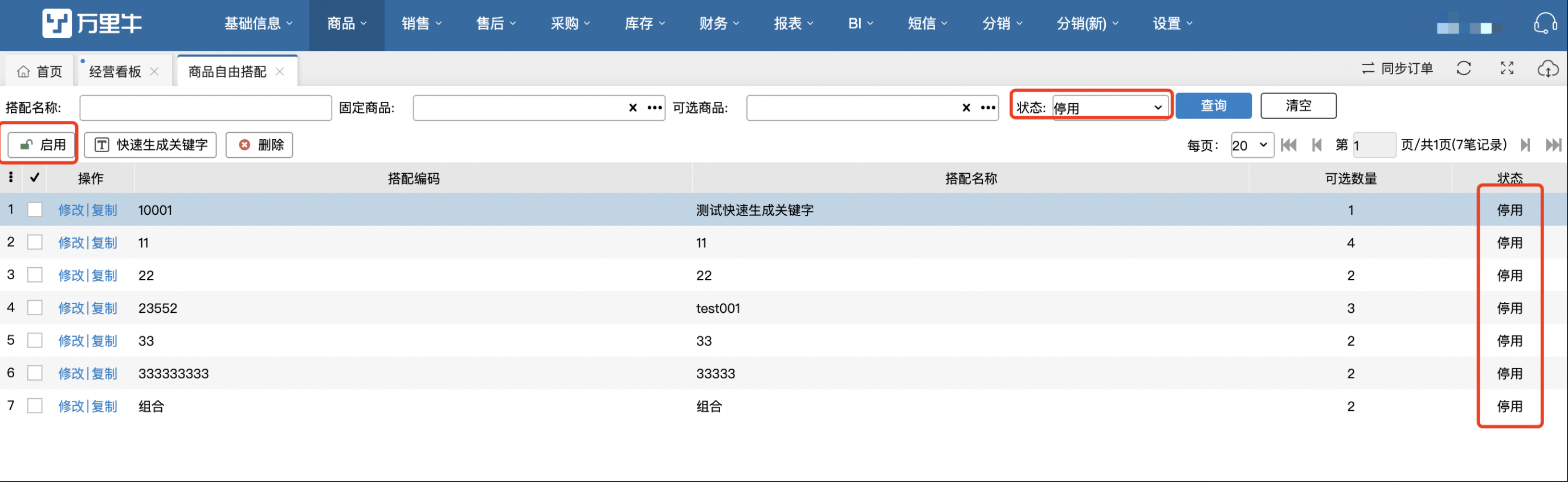
Task: Expand the 财务 menu
Action: [x=719, y=24]
